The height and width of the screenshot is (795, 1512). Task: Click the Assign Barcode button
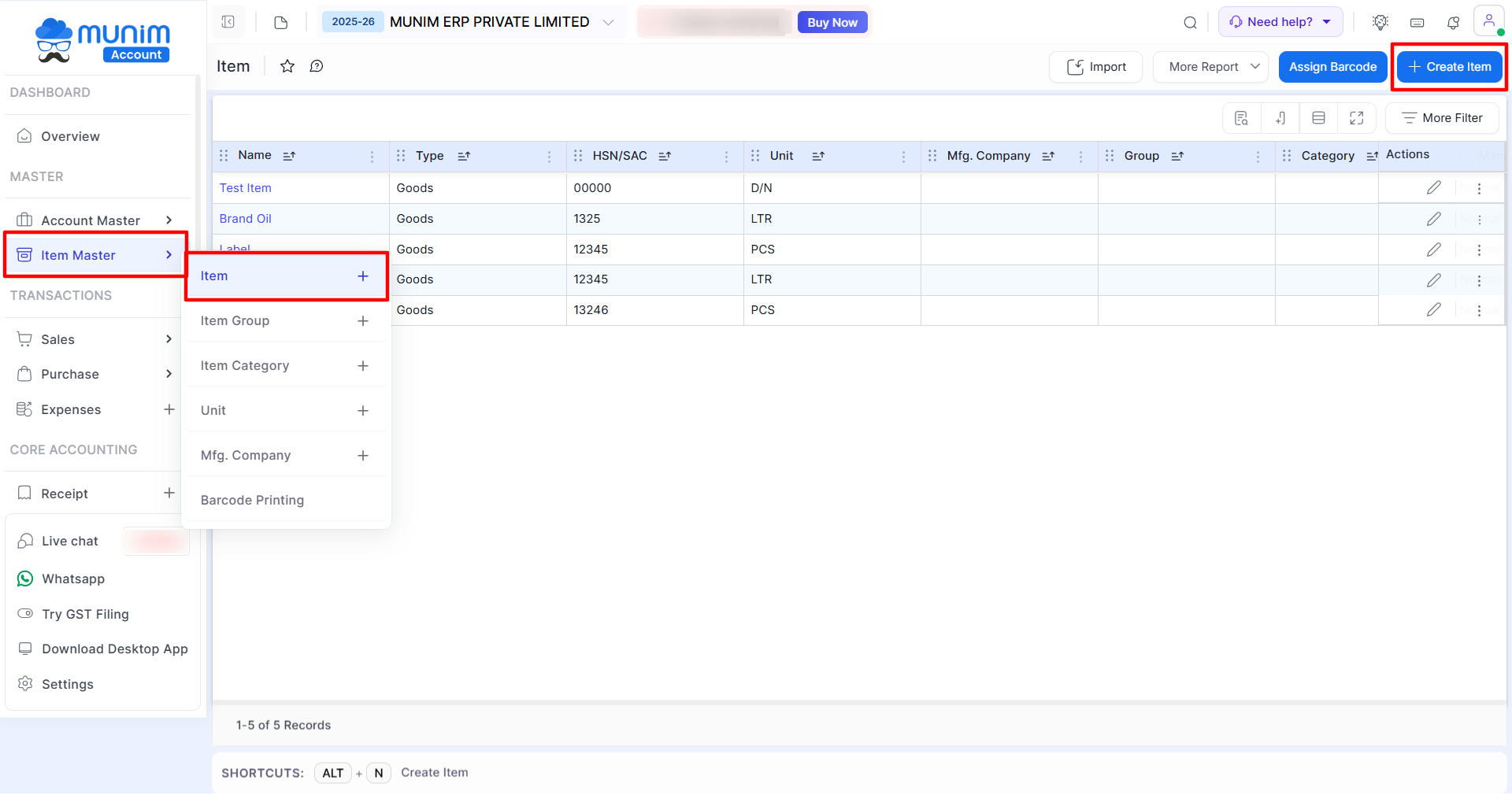(1332, 67)
